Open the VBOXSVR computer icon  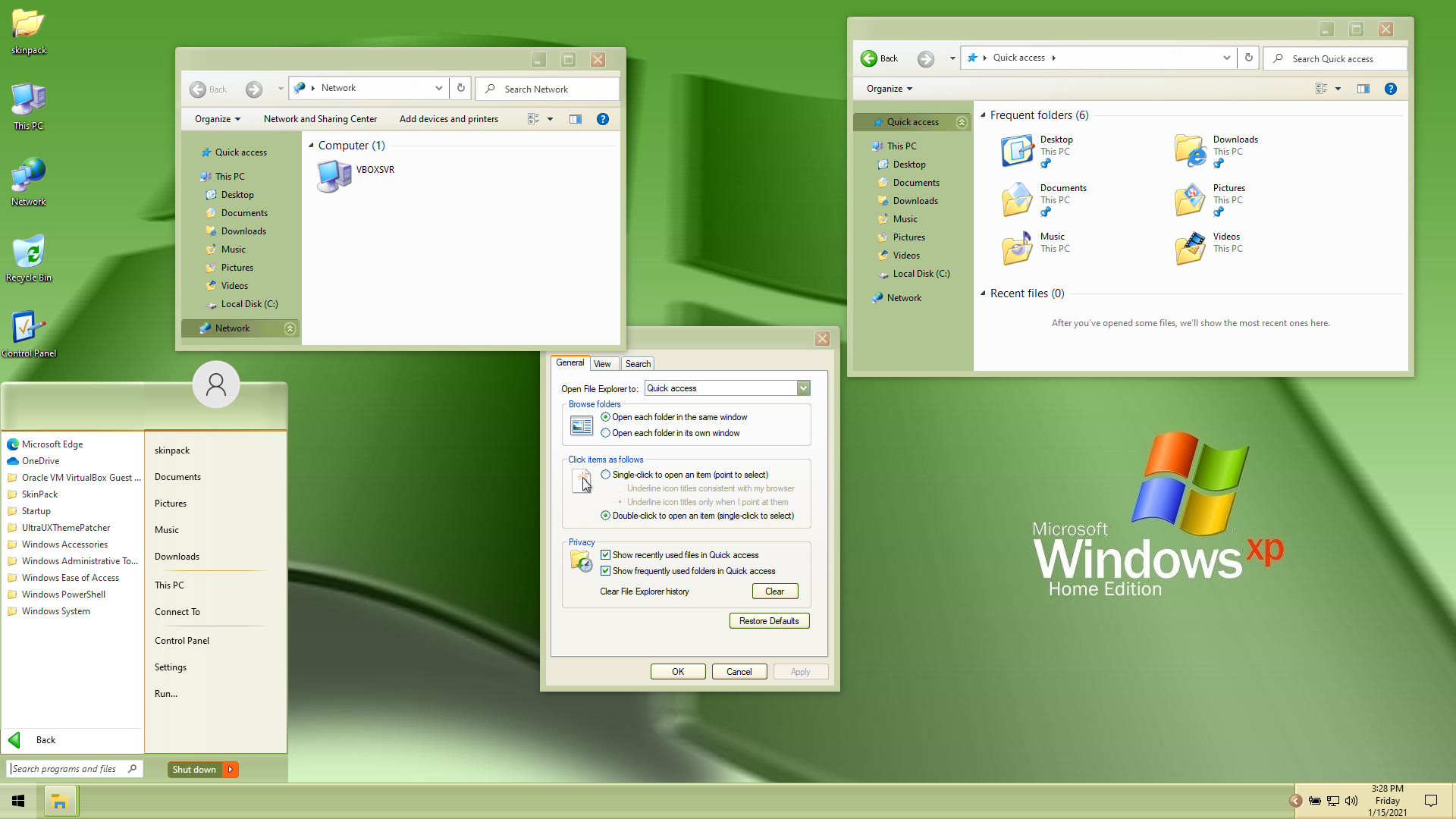334,176
